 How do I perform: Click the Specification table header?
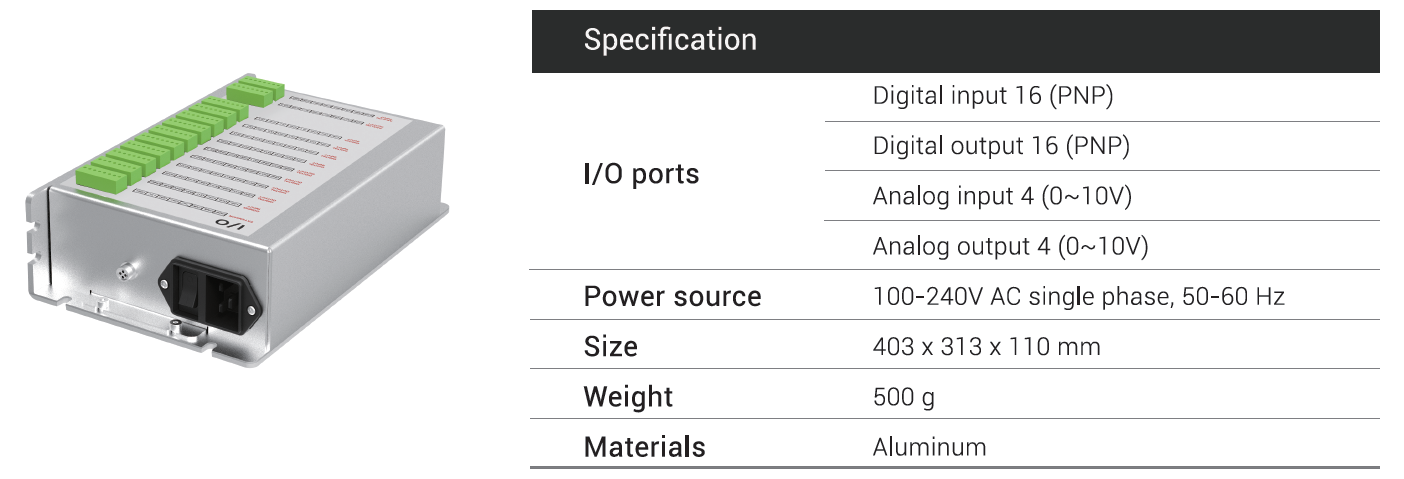click(670, 40)
